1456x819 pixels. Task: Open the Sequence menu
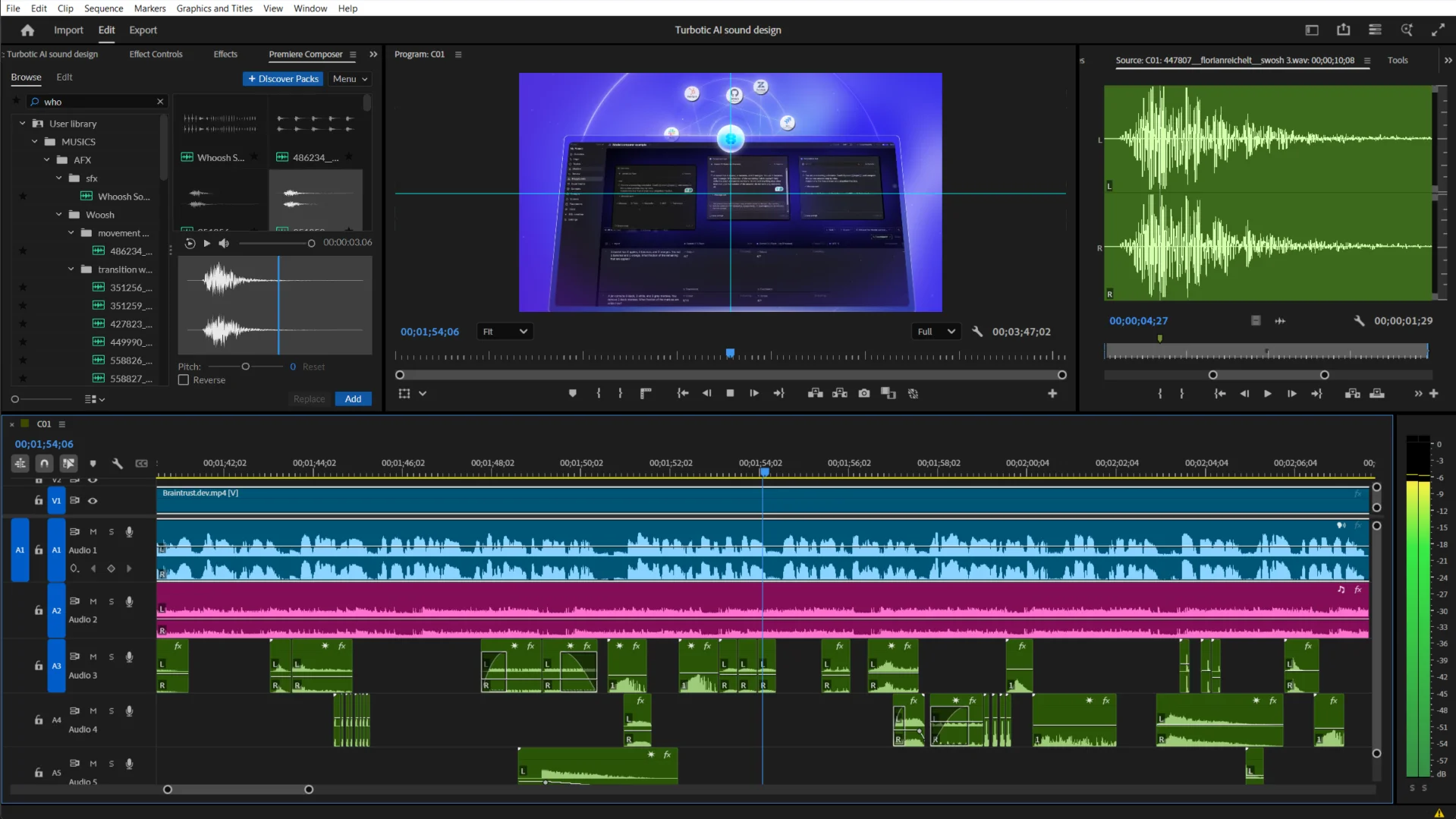(103, 8)
